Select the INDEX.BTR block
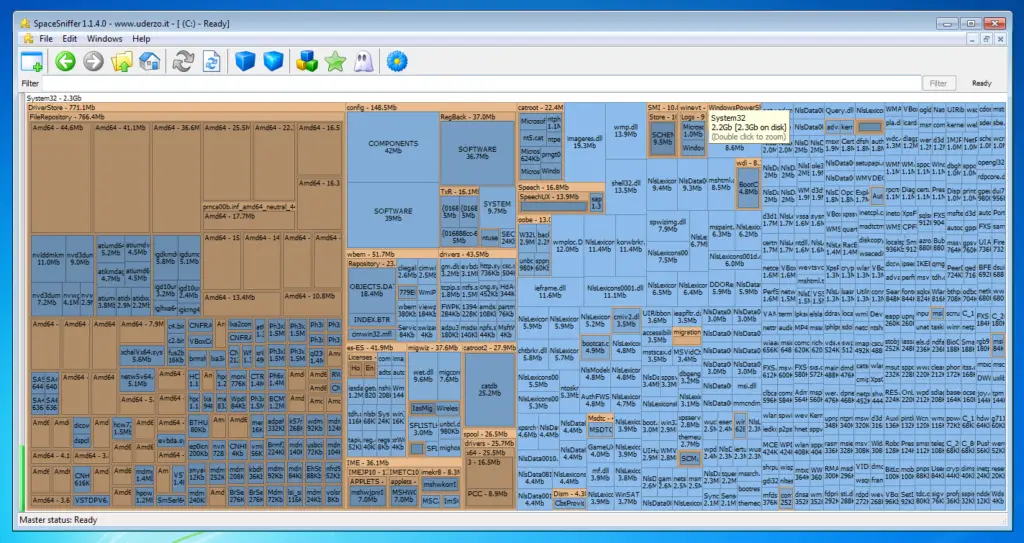The width and height of the screenshot is (1024, 543). (x=372, y=320)
